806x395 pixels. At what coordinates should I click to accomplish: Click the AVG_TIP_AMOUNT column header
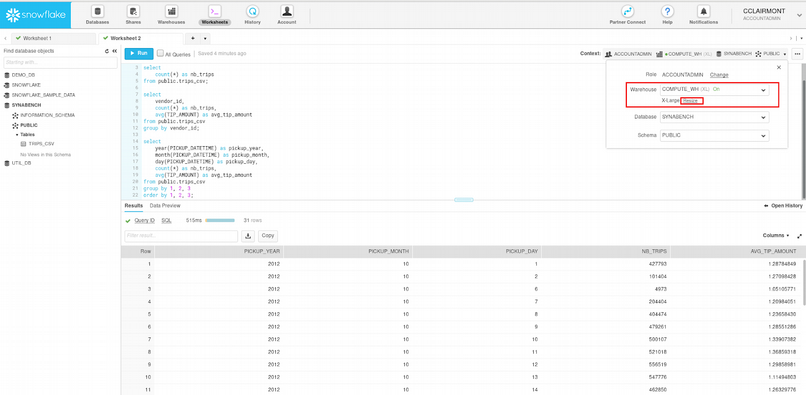735,252
